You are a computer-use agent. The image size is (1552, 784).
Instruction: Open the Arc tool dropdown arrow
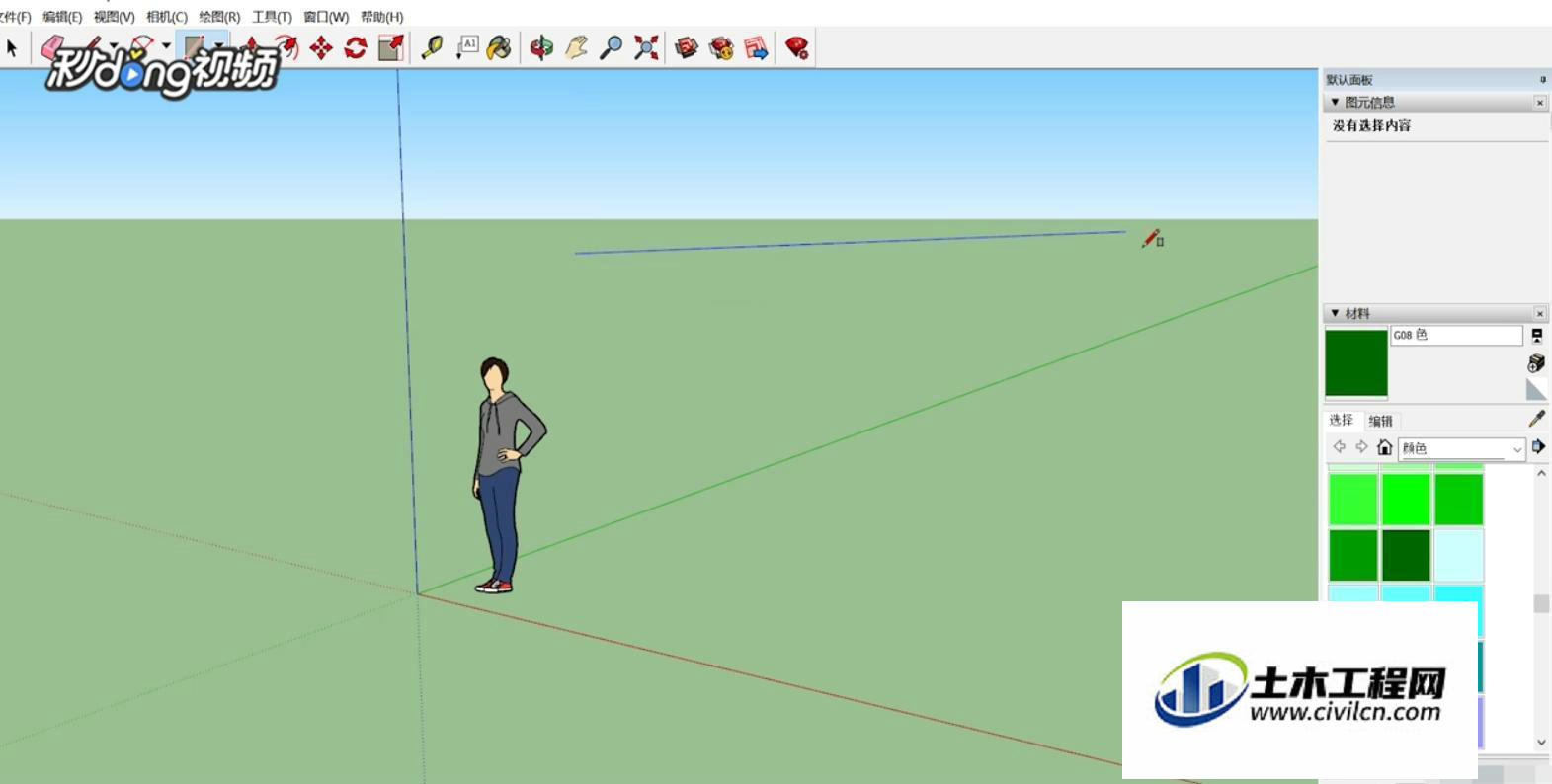click(166, 47)
